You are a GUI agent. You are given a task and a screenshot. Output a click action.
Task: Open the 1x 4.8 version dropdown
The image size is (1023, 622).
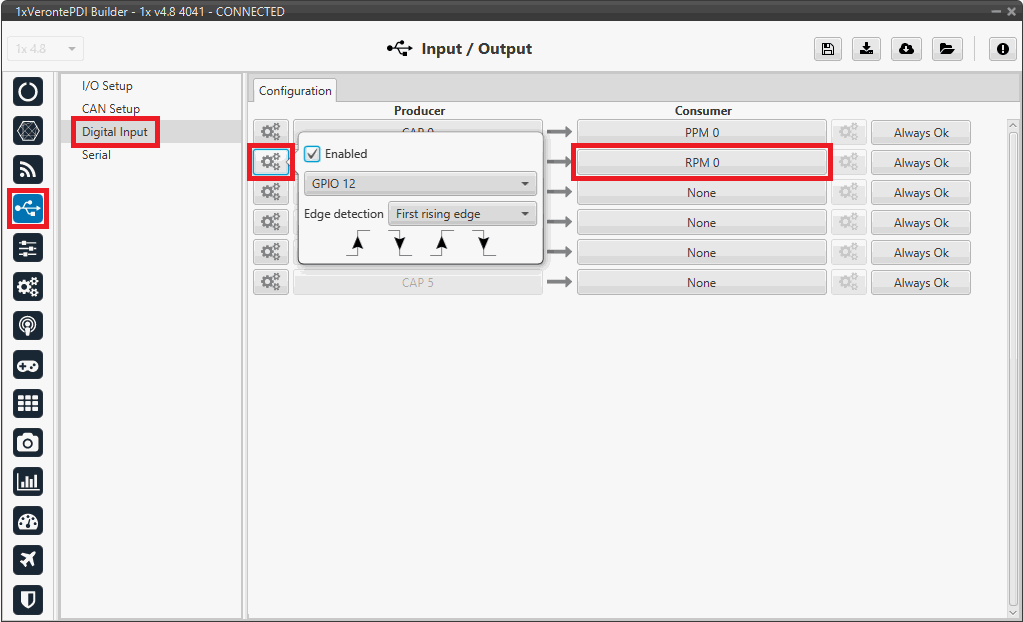tap(46, 49)
